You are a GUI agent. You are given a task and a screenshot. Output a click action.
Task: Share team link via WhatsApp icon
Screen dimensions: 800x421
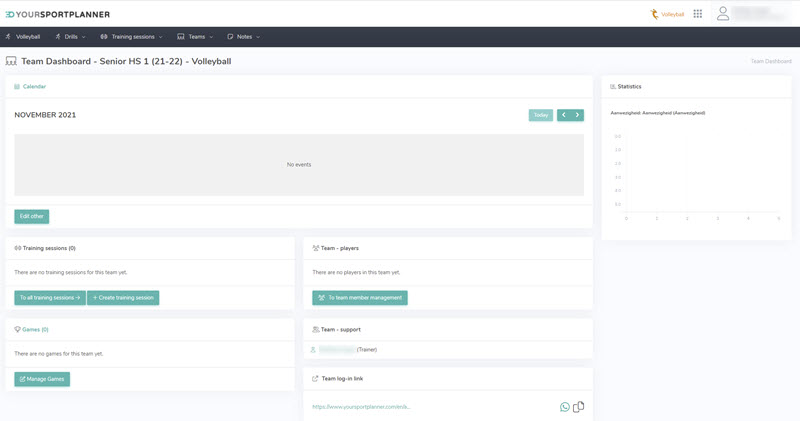point(565,407)
